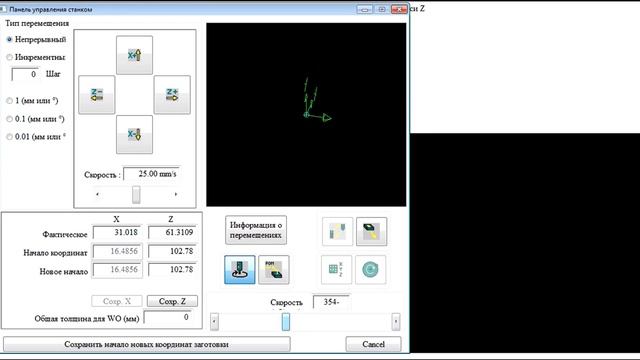Click the right arrow of the jog speed slider

tap(176, 194)
